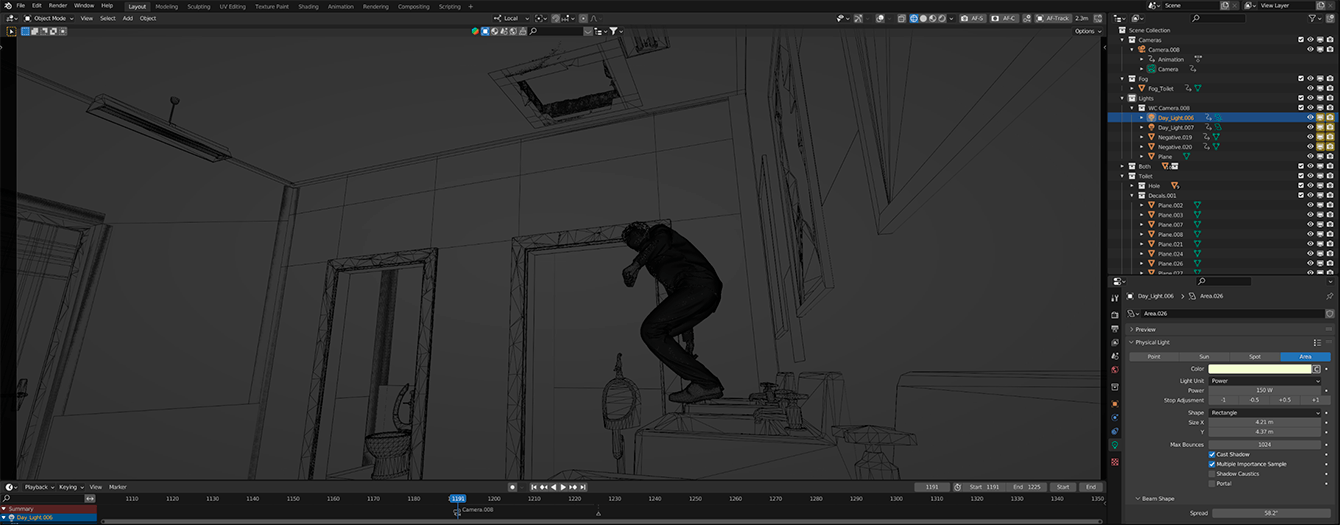Screen dimensions: 1340x525
Task: Select the Spot light type button
Action: [1255, 356]
